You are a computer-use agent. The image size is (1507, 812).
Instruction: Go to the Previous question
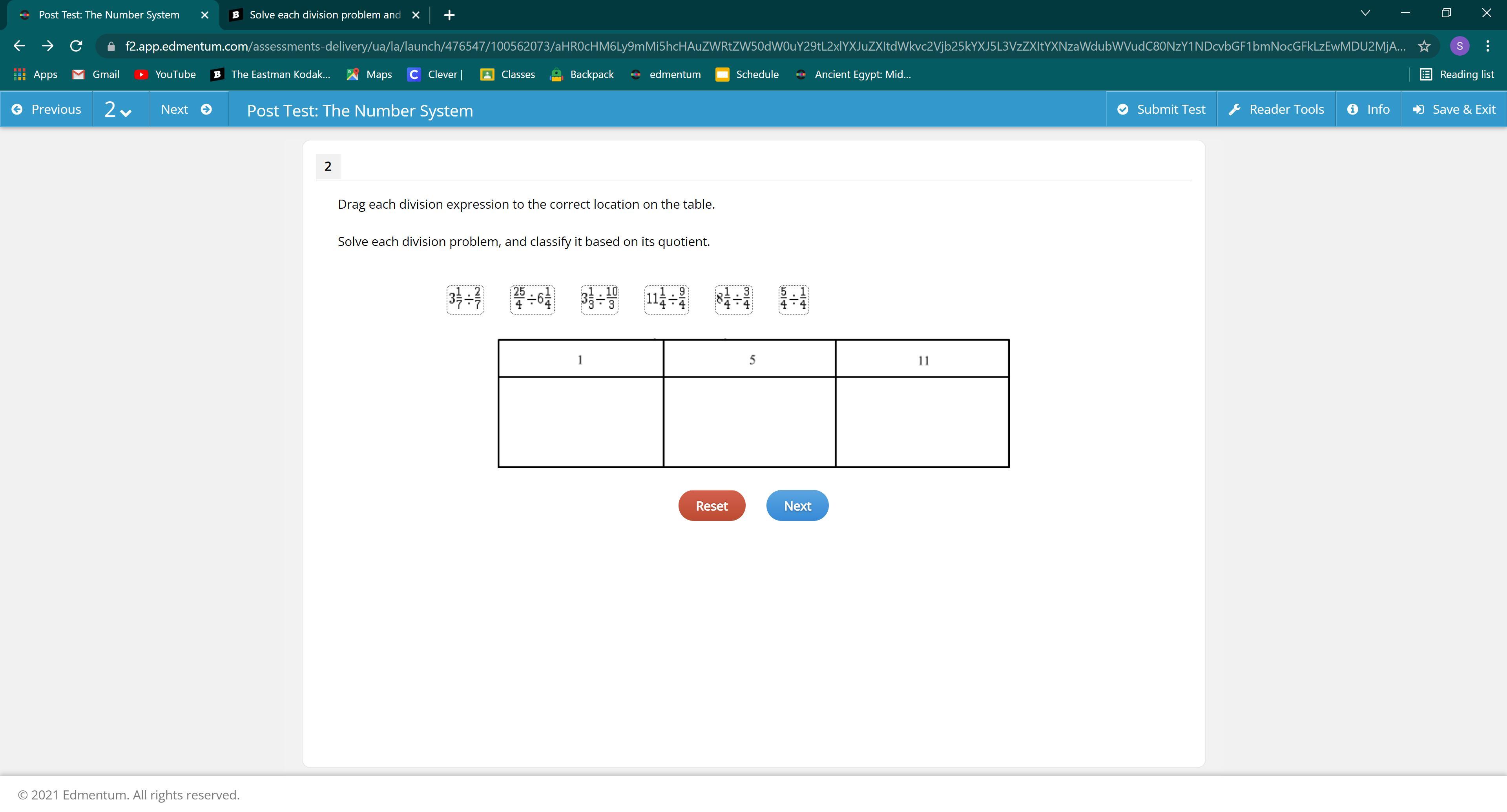click(x=47, y=110)
